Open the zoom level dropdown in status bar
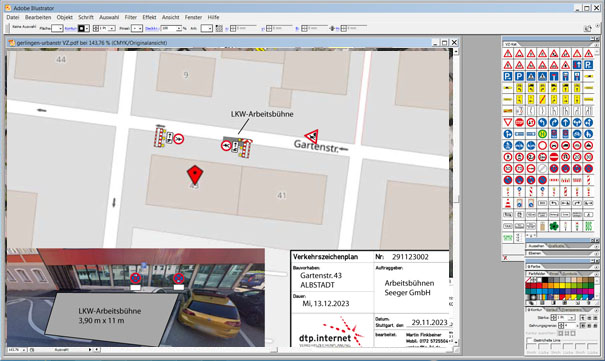 coord(24,349)
